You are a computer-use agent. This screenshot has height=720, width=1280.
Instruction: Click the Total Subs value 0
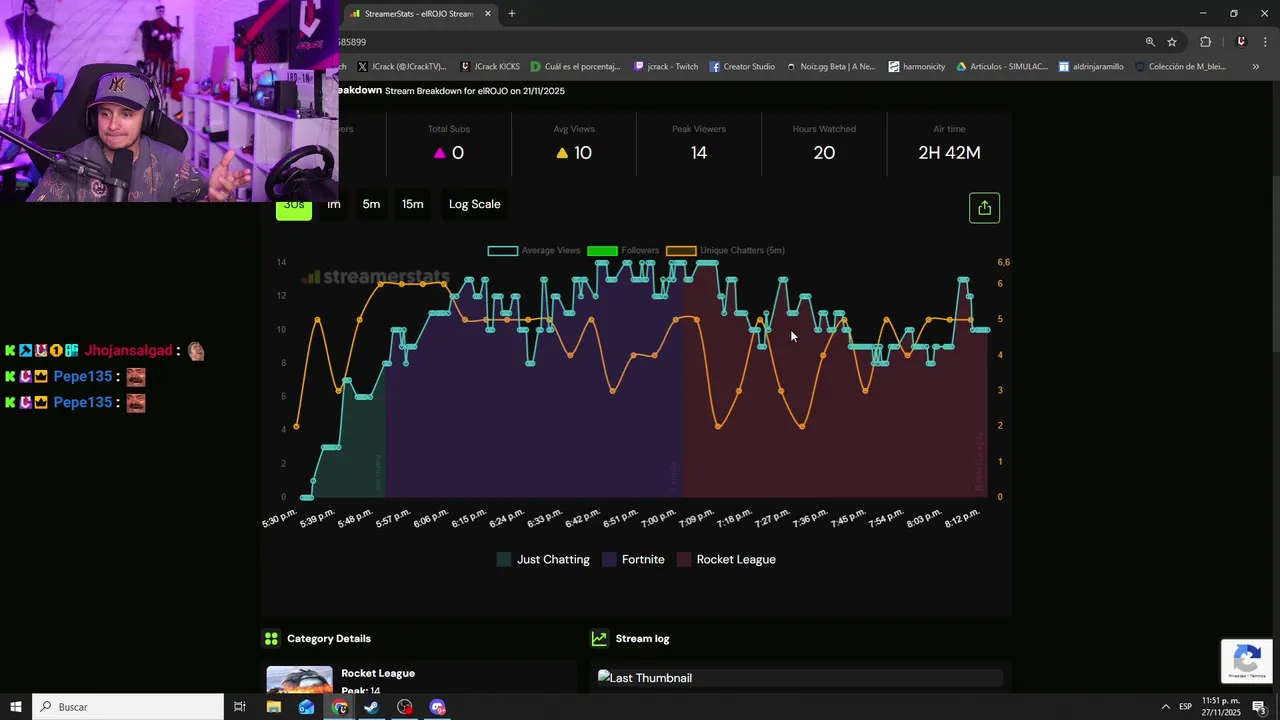[x=458, y=153]
